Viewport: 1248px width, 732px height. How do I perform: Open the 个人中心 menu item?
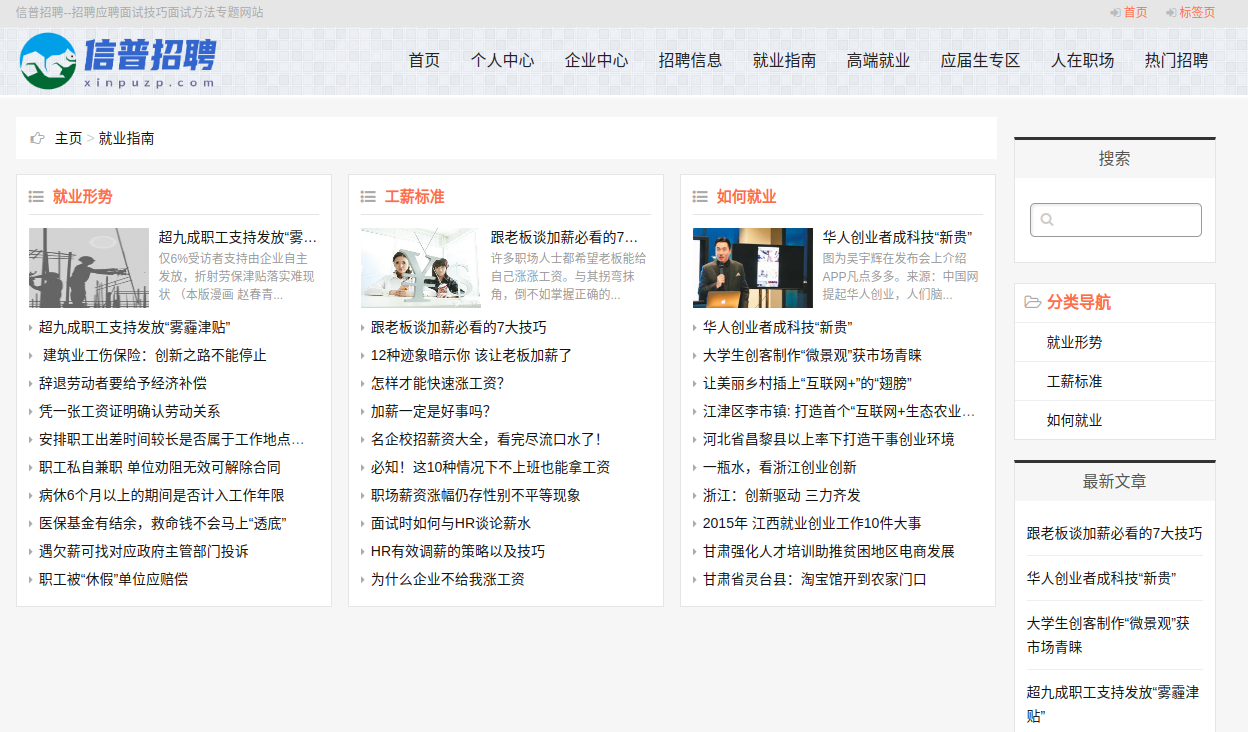502,60
